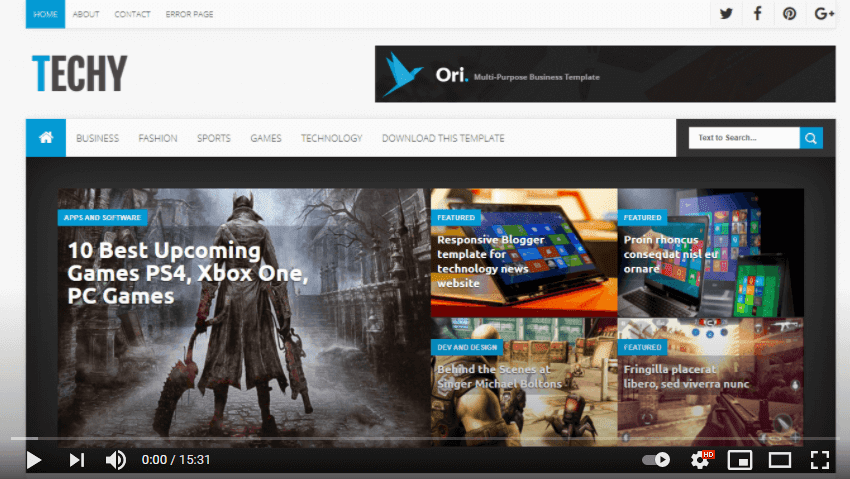Open video settings gear
The image size is (850, 479).
click(x=700, y=460)
